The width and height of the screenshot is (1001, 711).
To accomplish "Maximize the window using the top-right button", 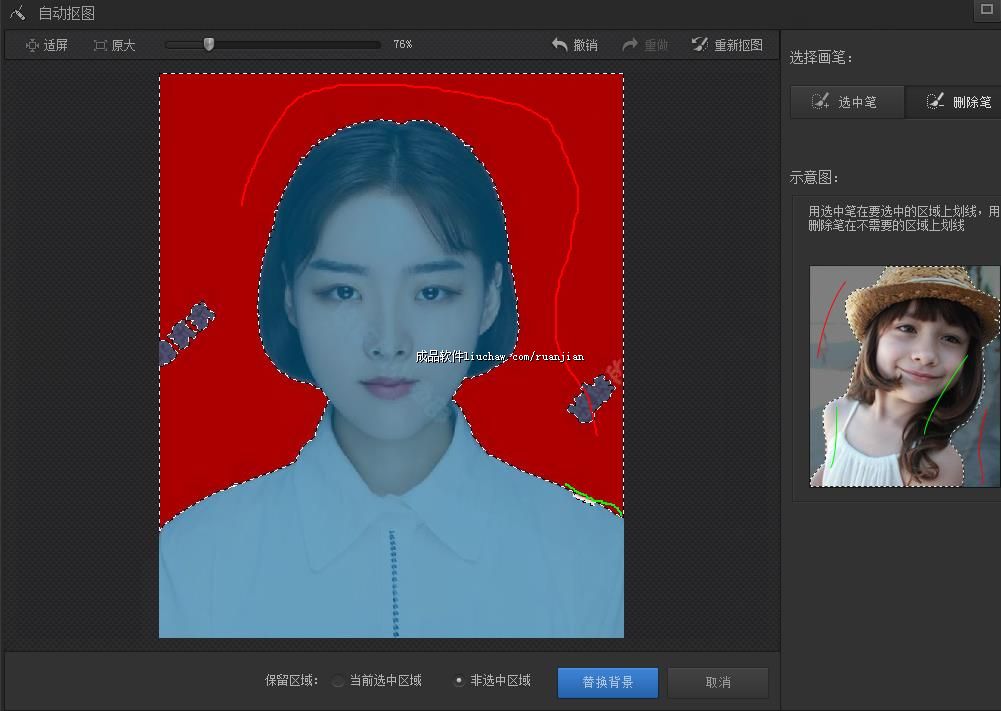I will click(987, 10).
